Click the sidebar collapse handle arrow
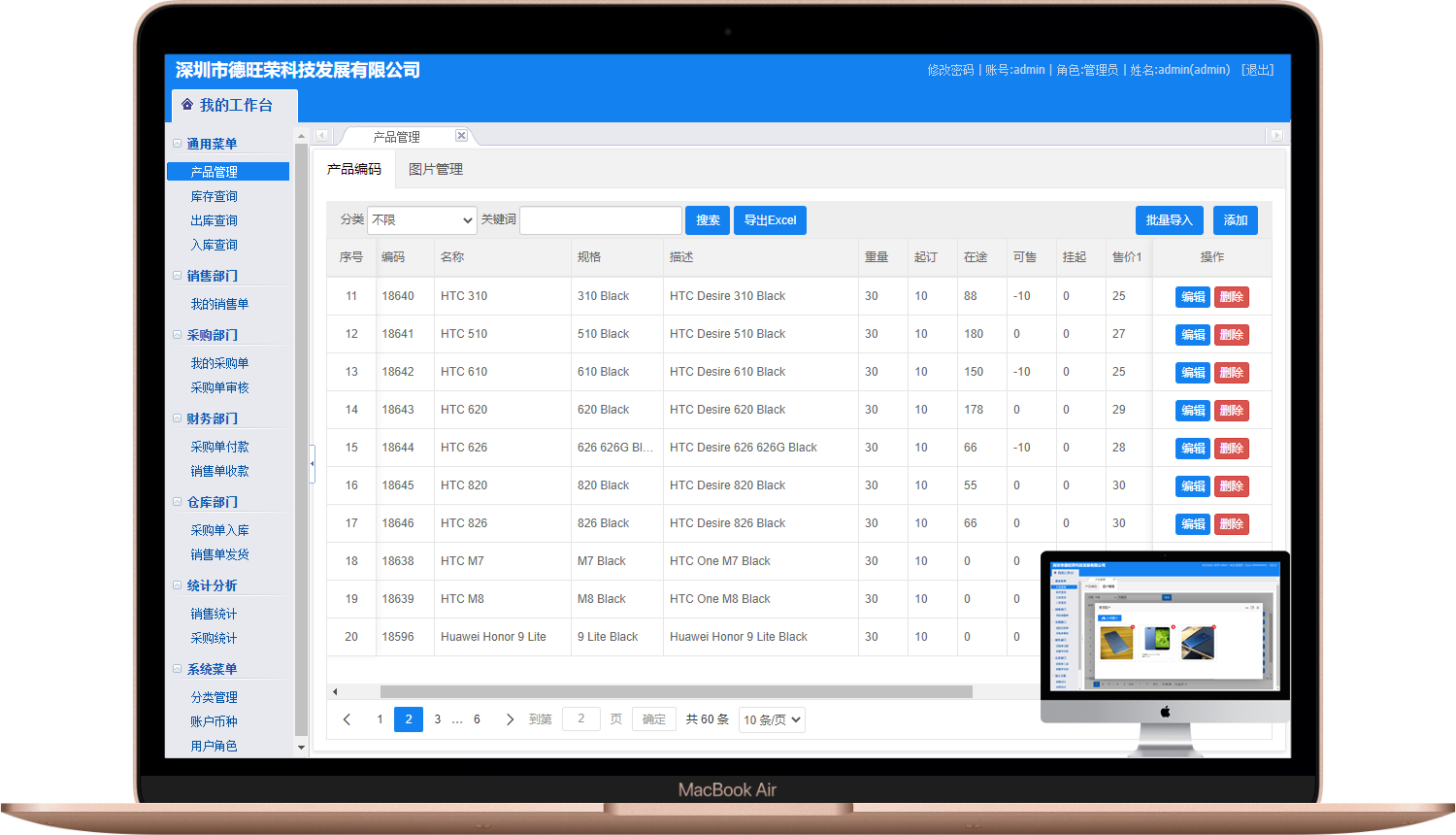 (x=312, y=464)
